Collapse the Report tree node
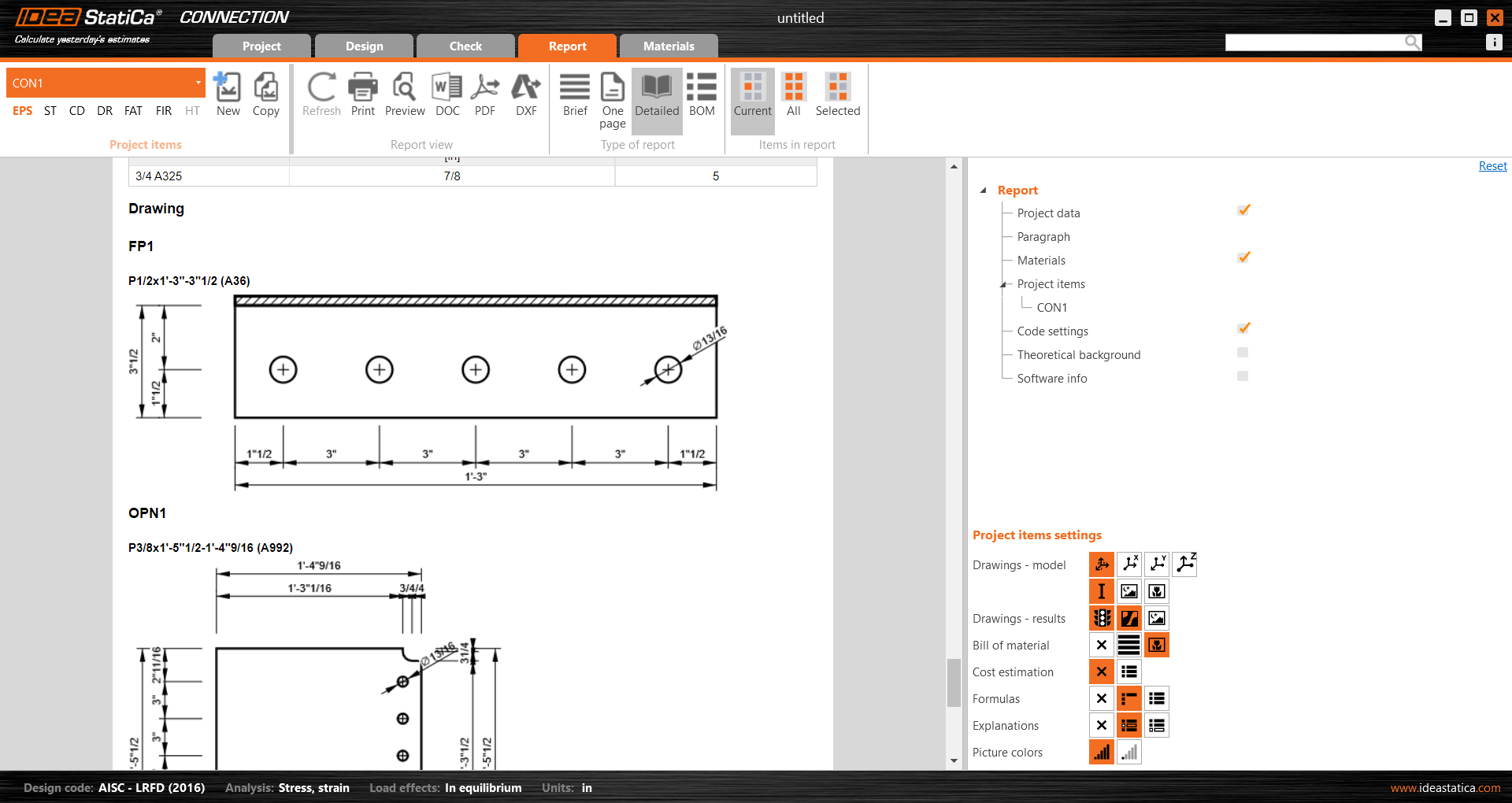 point(984,191)
